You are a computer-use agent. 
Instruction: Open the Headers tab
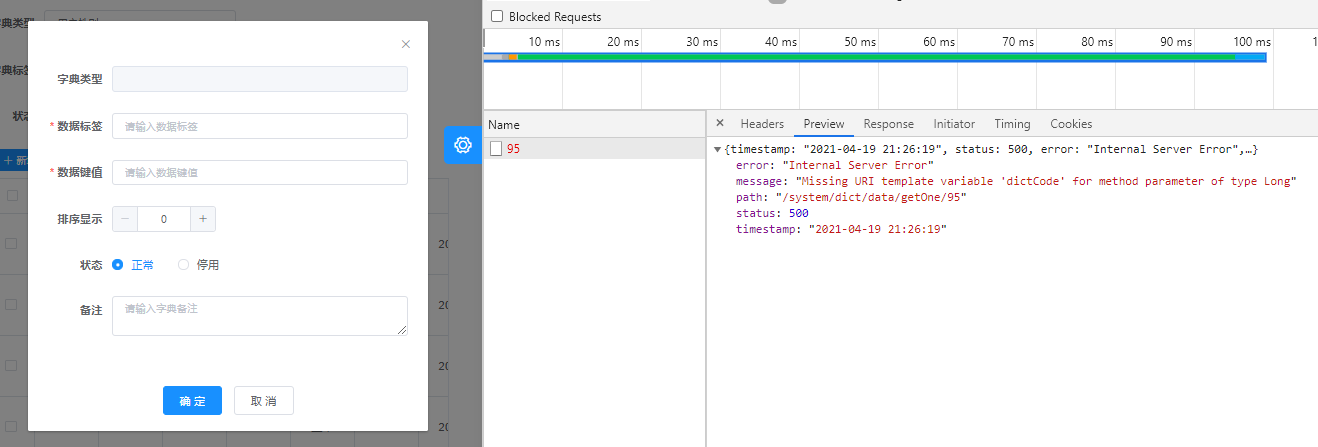tap(762, 124)
